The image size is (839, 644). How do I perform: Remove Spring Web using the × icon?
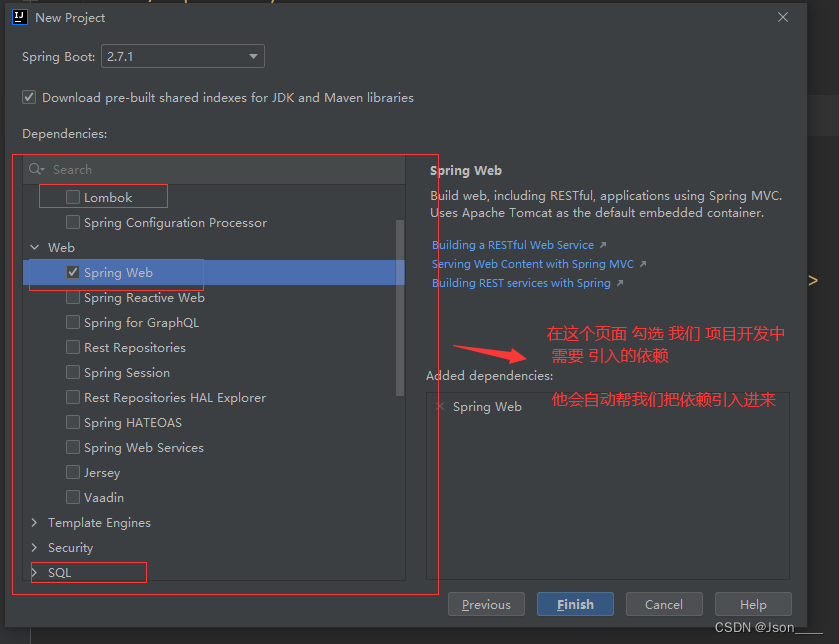[440, 406]
